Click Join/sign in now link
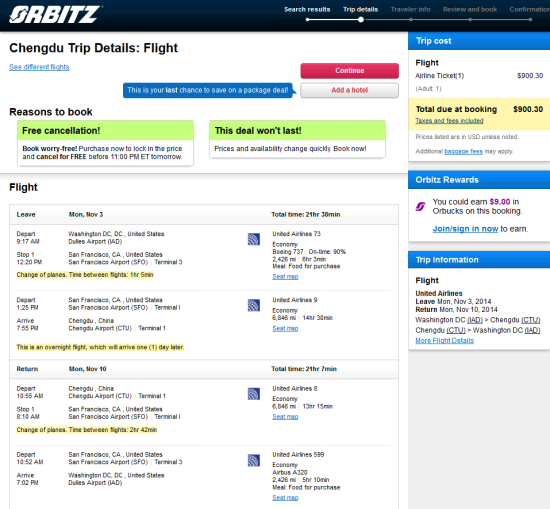Viewport: 550px width, 509px height. pos(465,229)
